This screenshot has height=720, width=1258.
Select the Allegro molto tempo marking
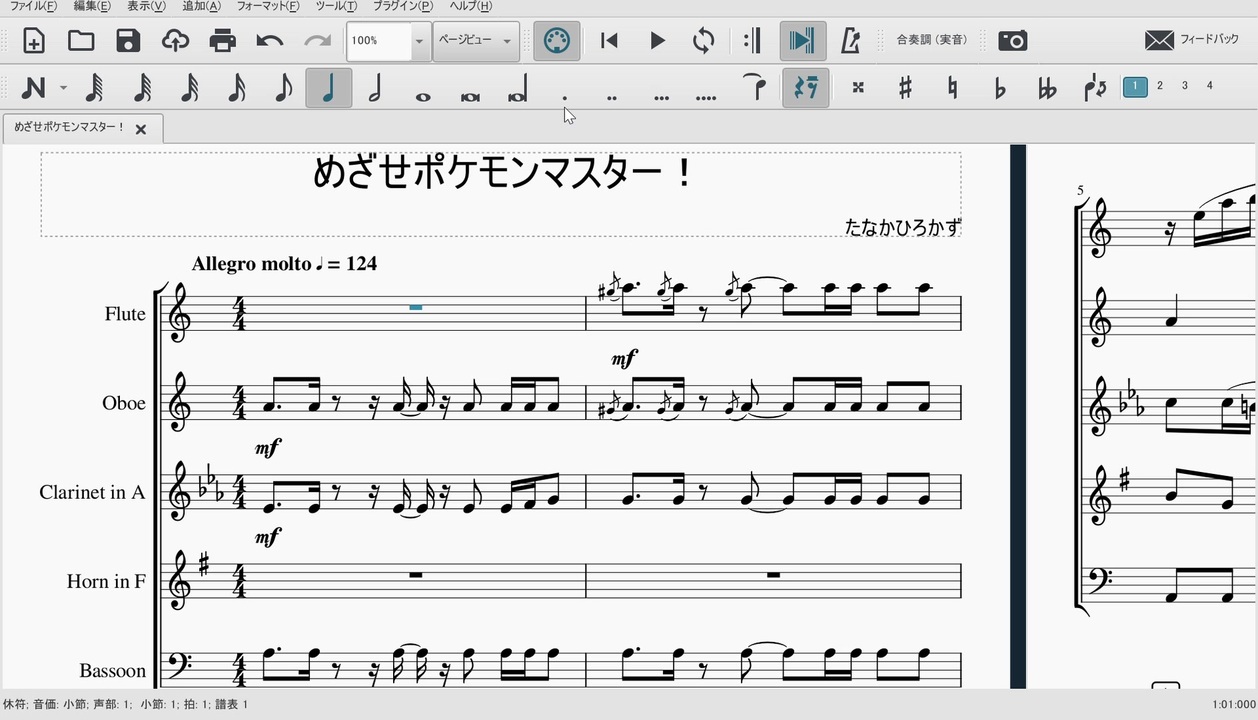(x=284, y=264)
